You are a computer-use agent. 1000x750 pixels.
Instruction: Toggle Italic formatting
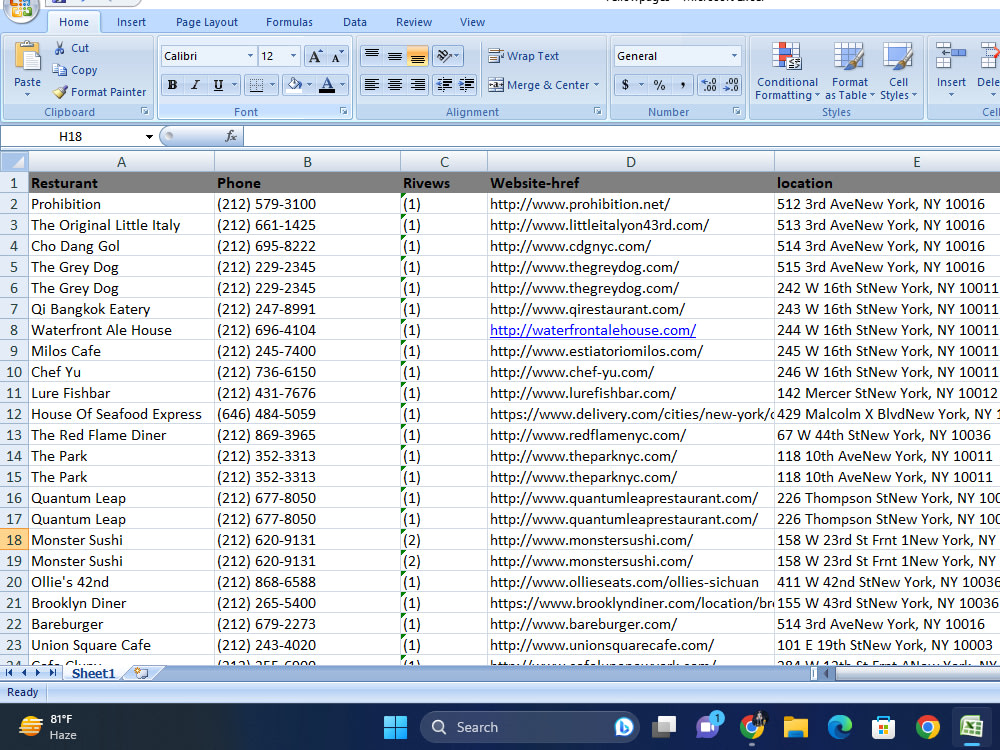(x=195, y=85)
